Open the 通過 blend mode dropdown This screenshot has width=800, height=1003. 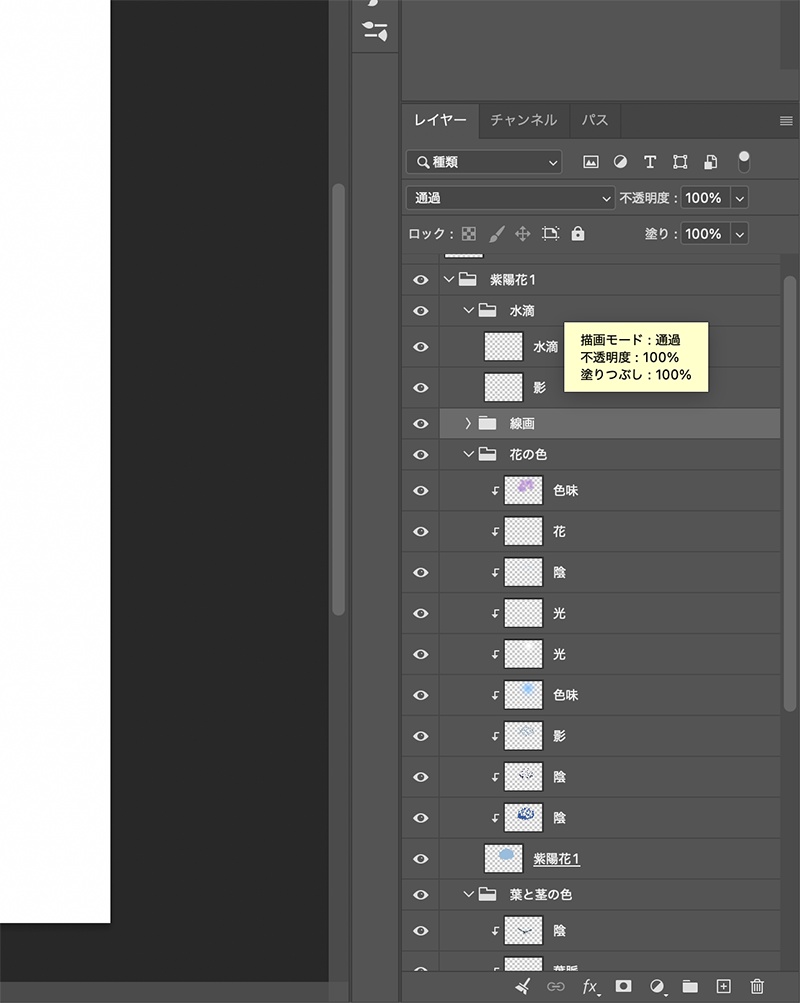[x=510, y=198]
